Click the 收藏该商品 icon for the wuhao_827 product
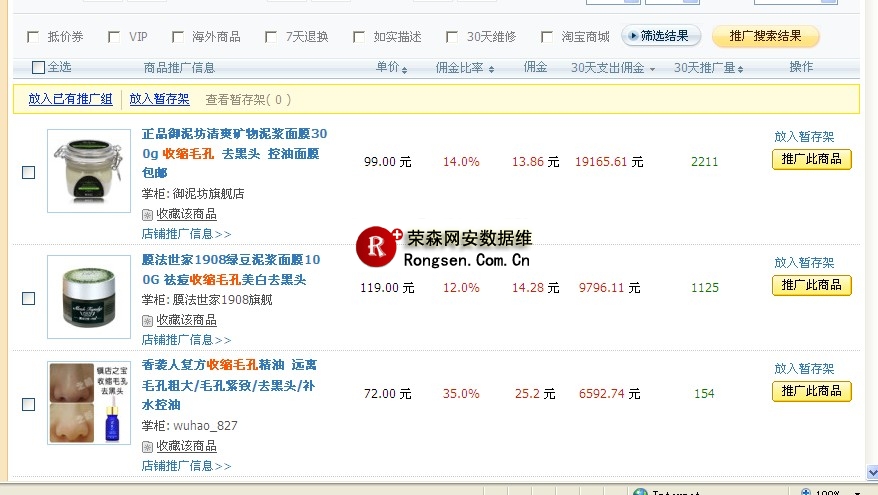The image size is (878, 495). click(x=147, y=446)
